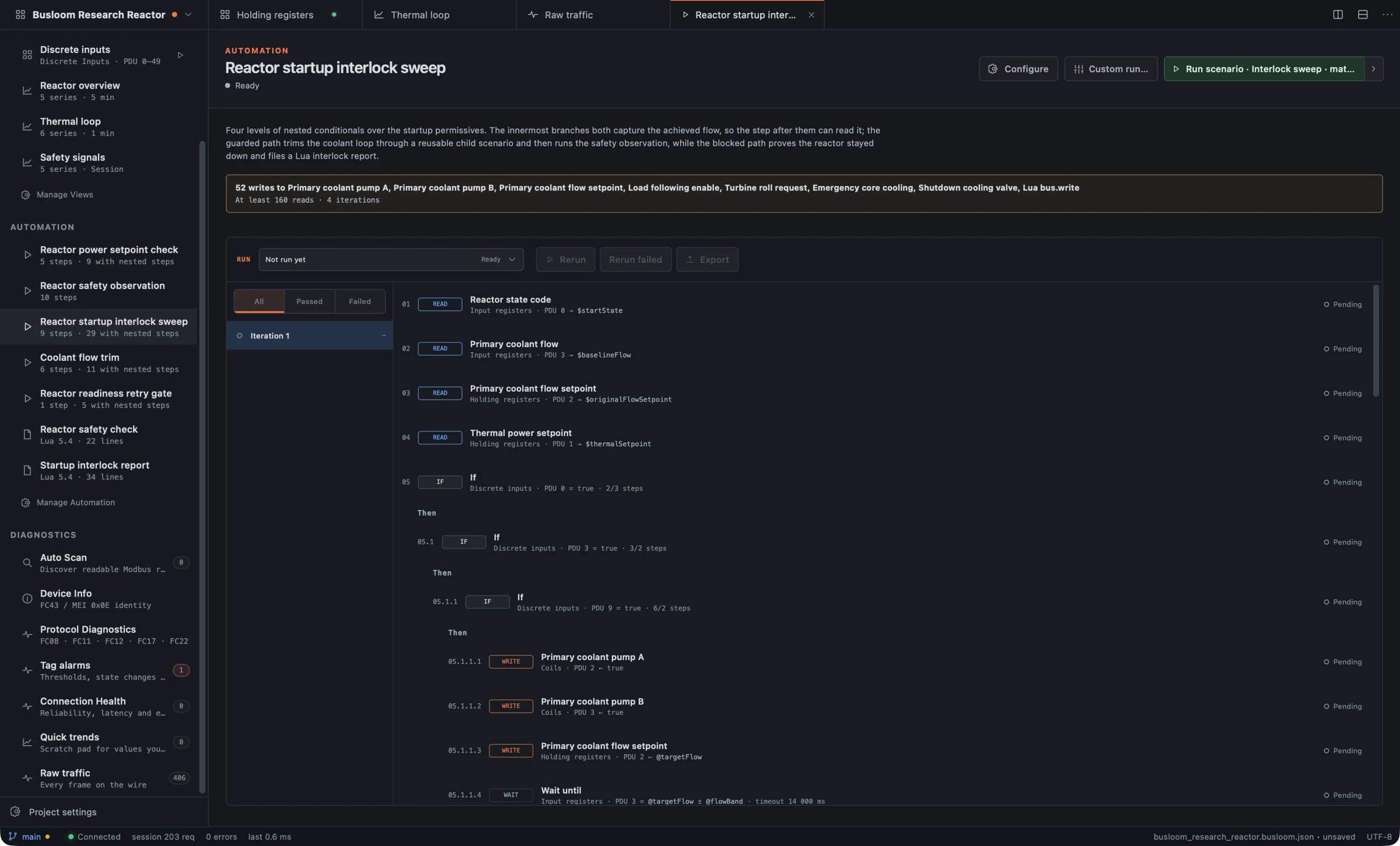Run the Interlock sweep scenario
This screenshot has height=846, width=1400.
point(1264,69)
